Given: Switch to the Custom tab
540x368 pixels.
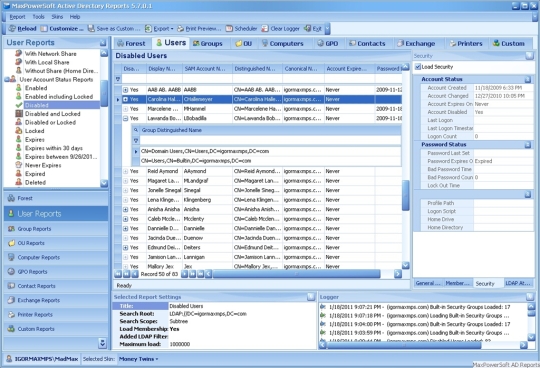Looking at the screenshot, I should tap(509, 43).
